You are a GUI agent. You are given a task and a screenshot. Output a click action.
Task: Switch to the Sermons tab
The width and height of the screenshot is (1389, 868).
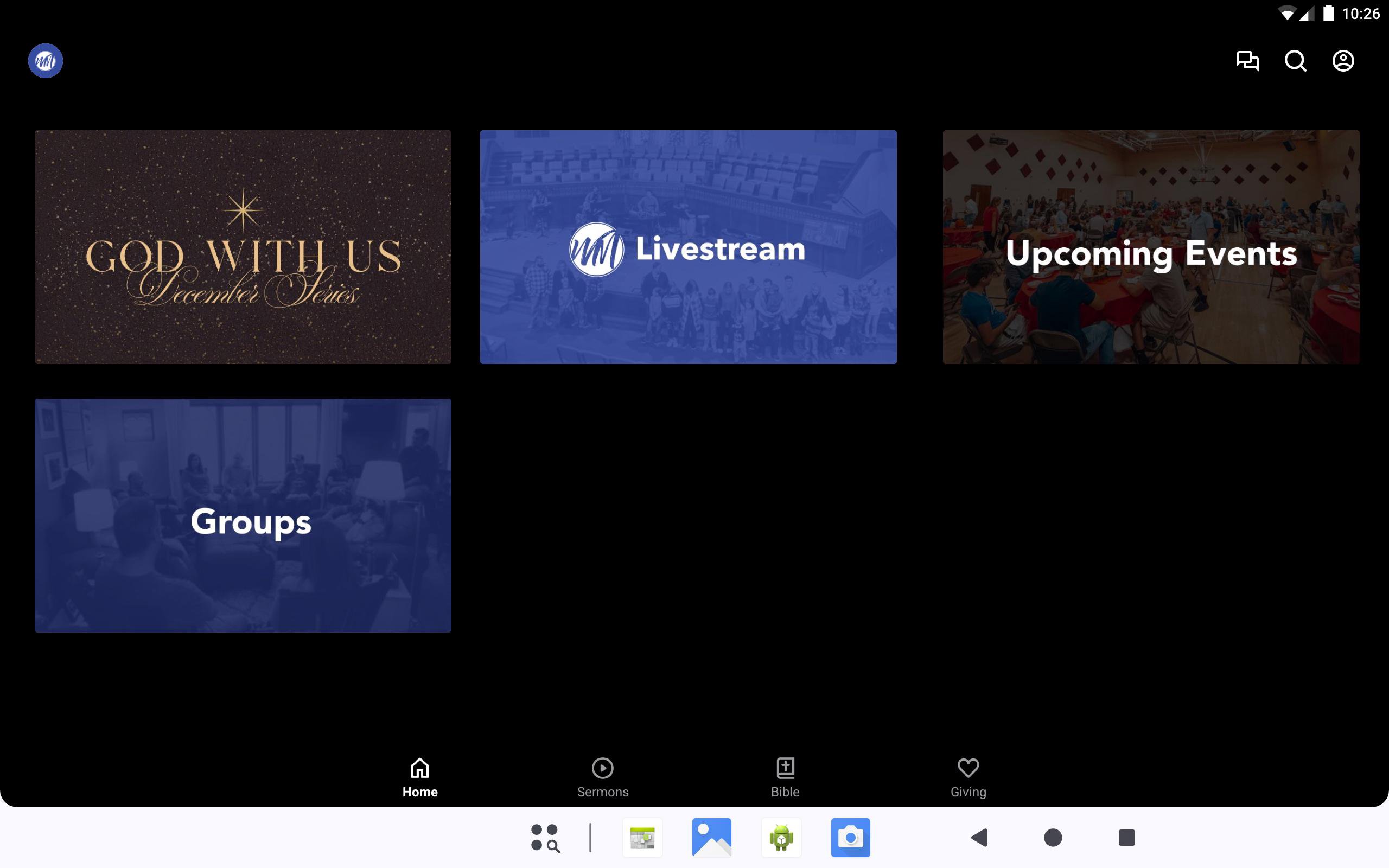click(602, 777)
